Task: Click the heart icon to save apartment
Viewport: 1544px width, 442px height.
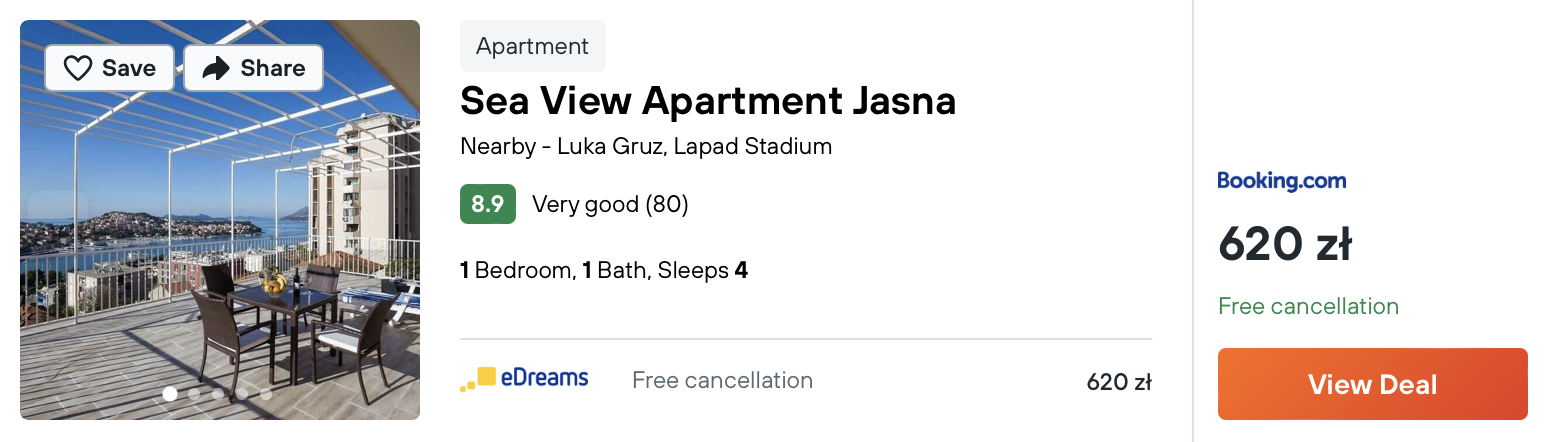Action: click(78, 68)
